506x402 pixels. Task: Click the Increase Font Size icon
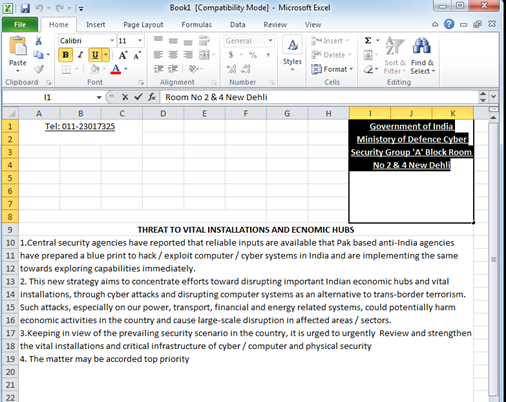[x=123, y=55]
